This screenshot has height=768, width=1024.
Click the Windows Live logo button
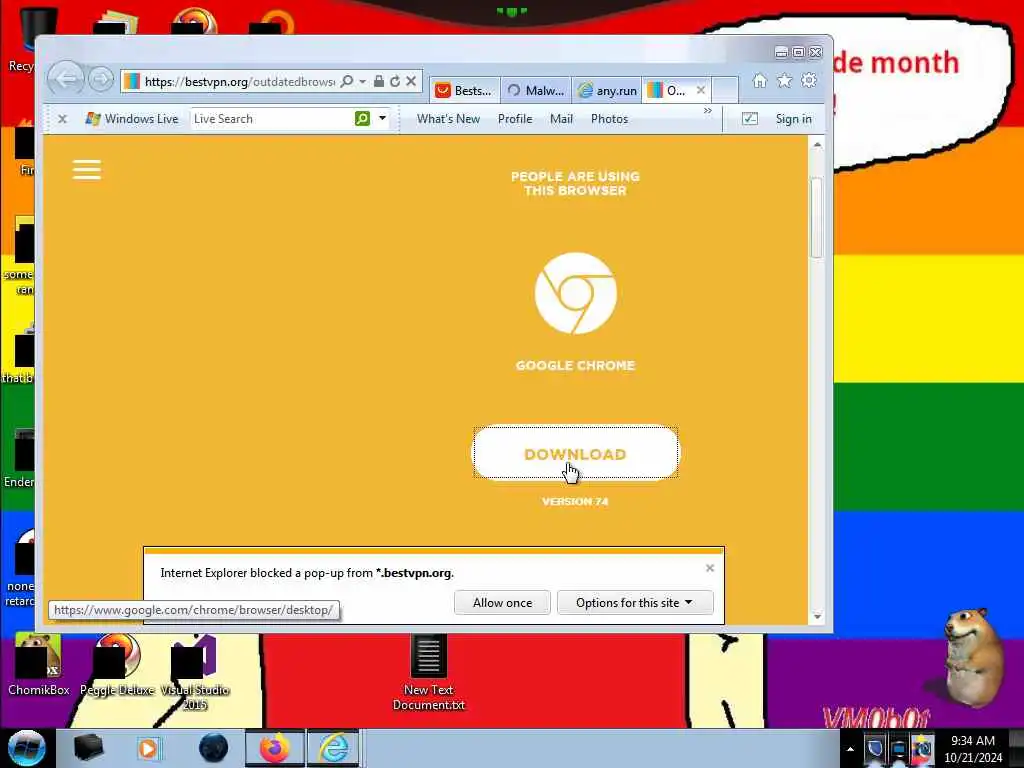coord(132,119)
